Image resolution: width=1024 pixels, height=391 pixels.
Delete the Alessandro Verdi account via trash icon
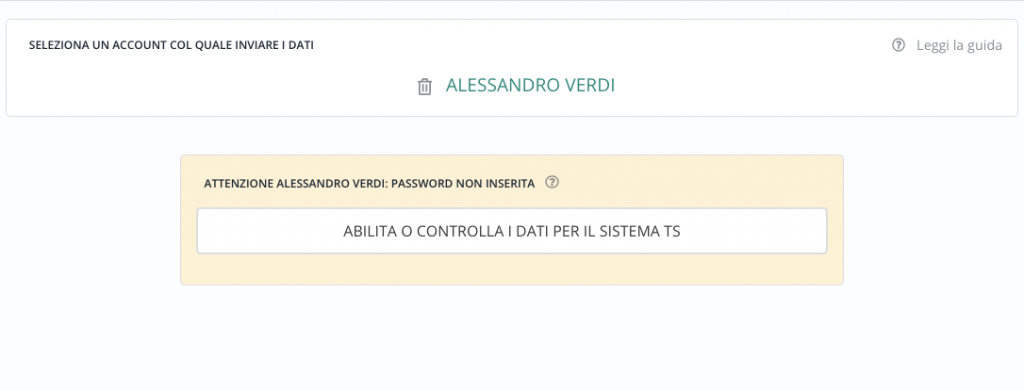(x=424, y=86)
